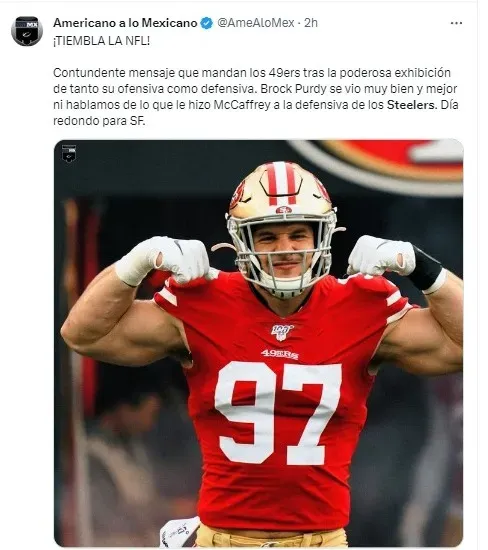Click the white towel at the waist
This screenshot has height=550, width=488.
coord(179,533)
